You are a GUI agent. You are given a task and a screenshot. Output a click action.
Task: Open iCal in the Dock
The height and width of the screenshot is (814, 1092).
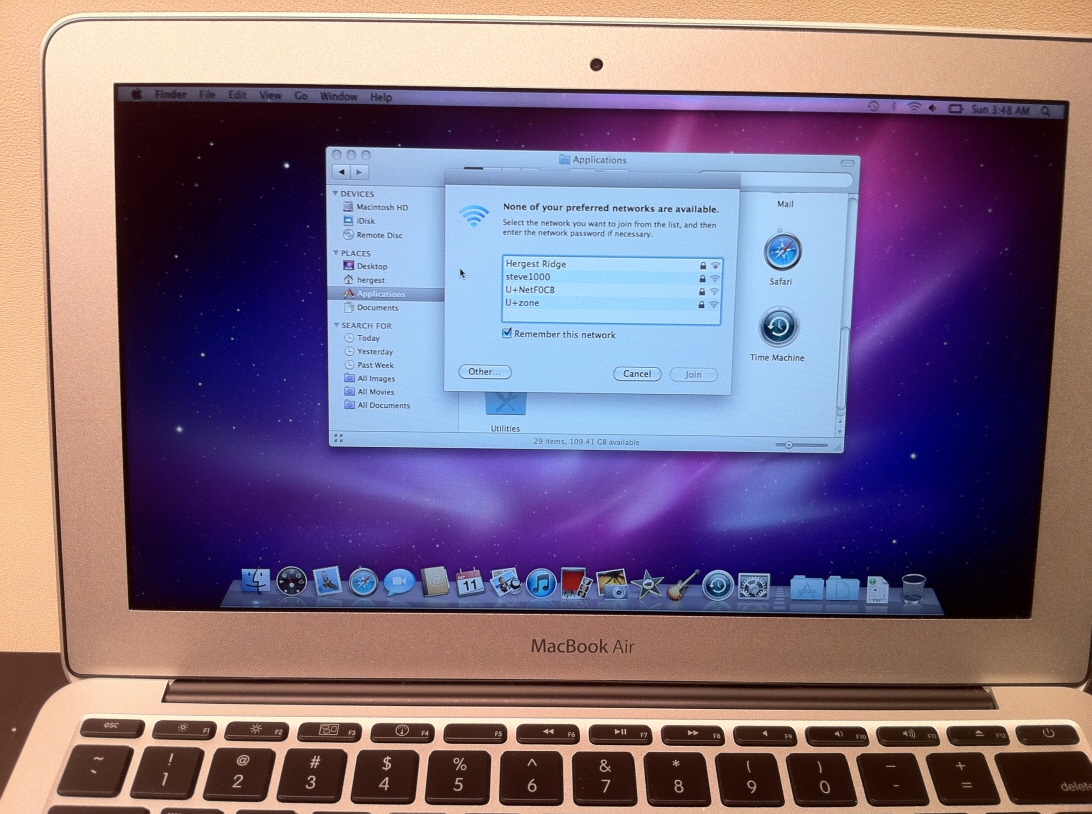(470, 583)
